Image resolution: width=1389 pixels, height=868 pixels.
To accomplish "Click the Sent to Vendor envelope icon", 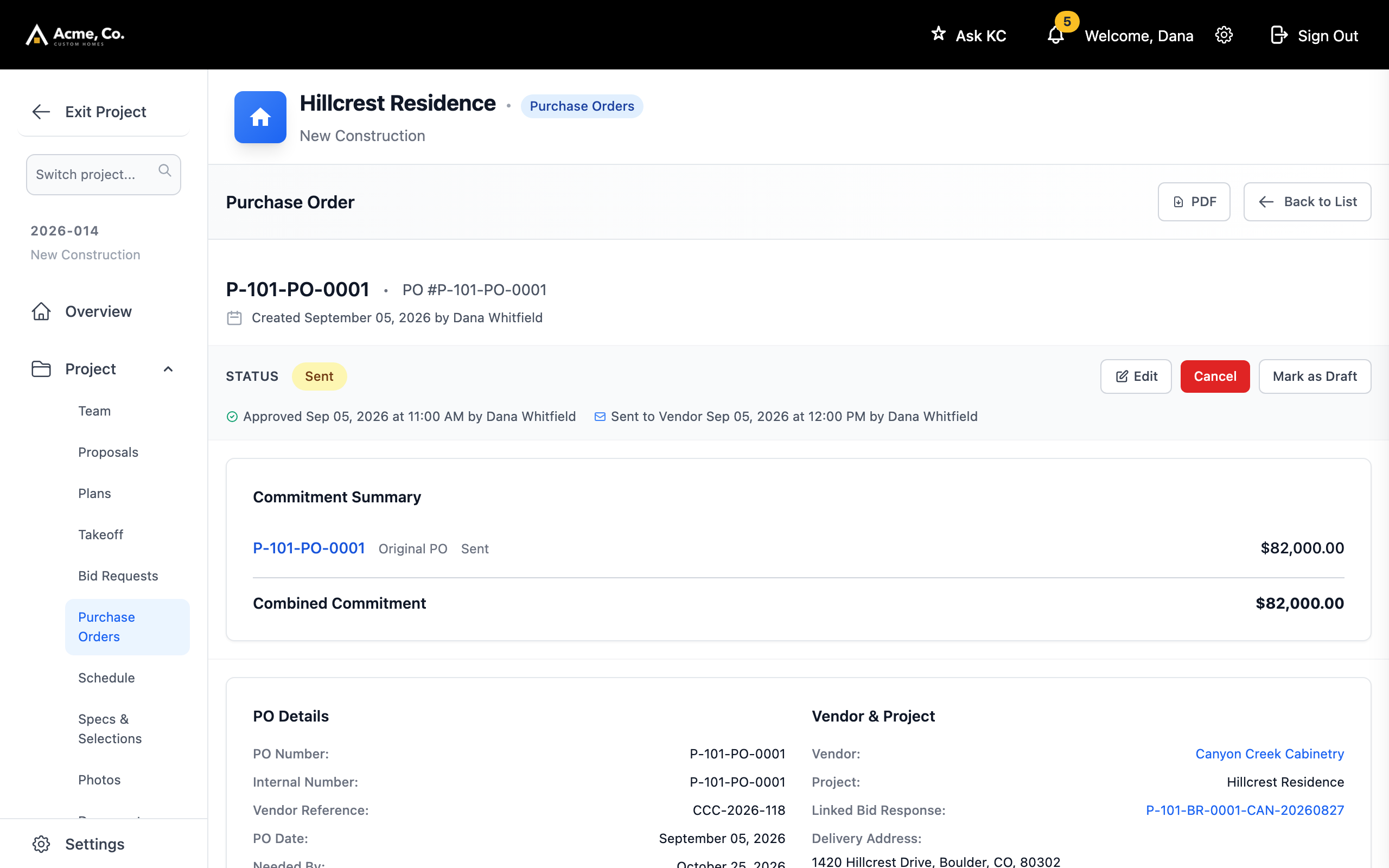I will [x=600, y=417].
